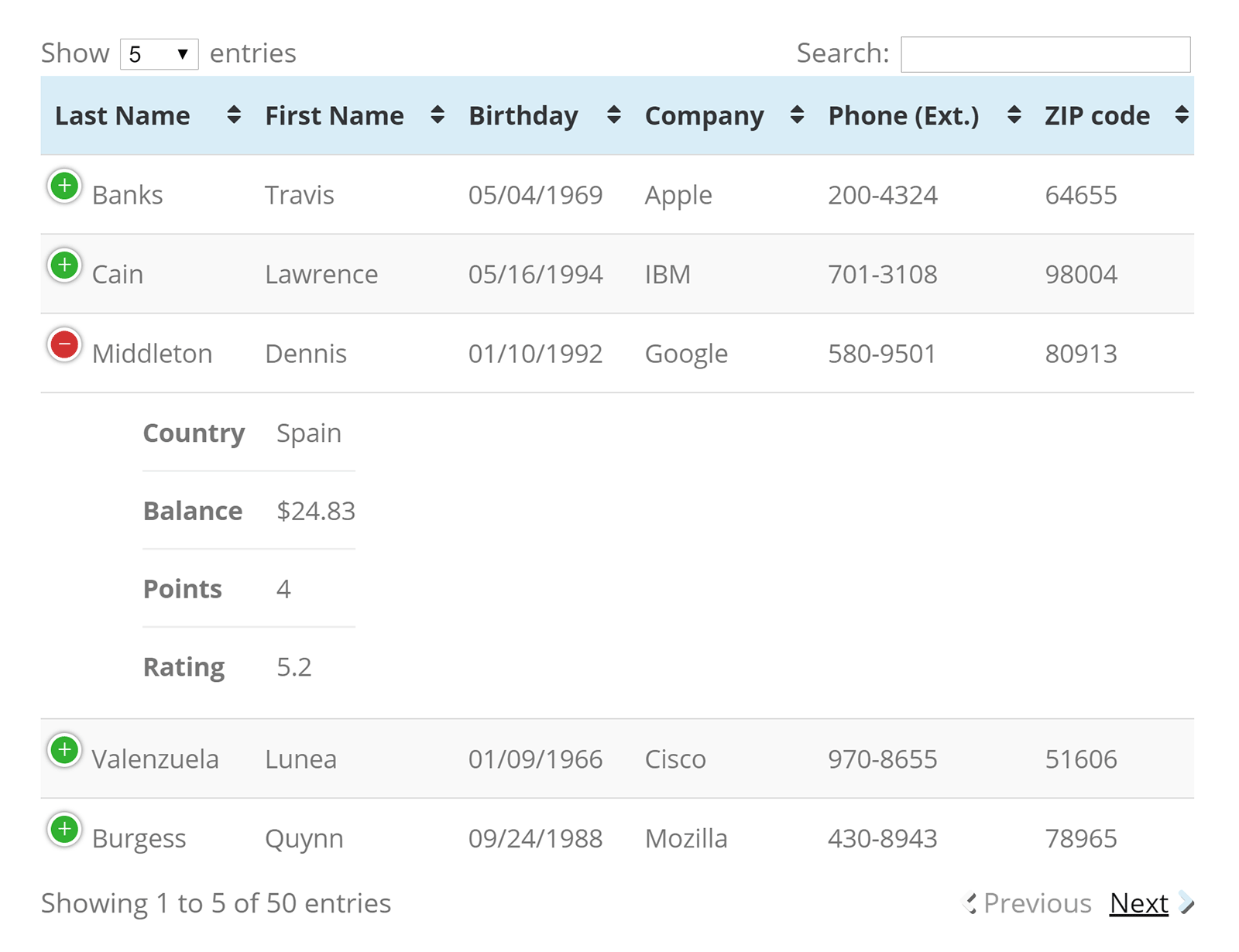The width and height of the screenshot is (1239, 952).
Task: Expand the Cain row details
Action: click(x=65, y=265)
